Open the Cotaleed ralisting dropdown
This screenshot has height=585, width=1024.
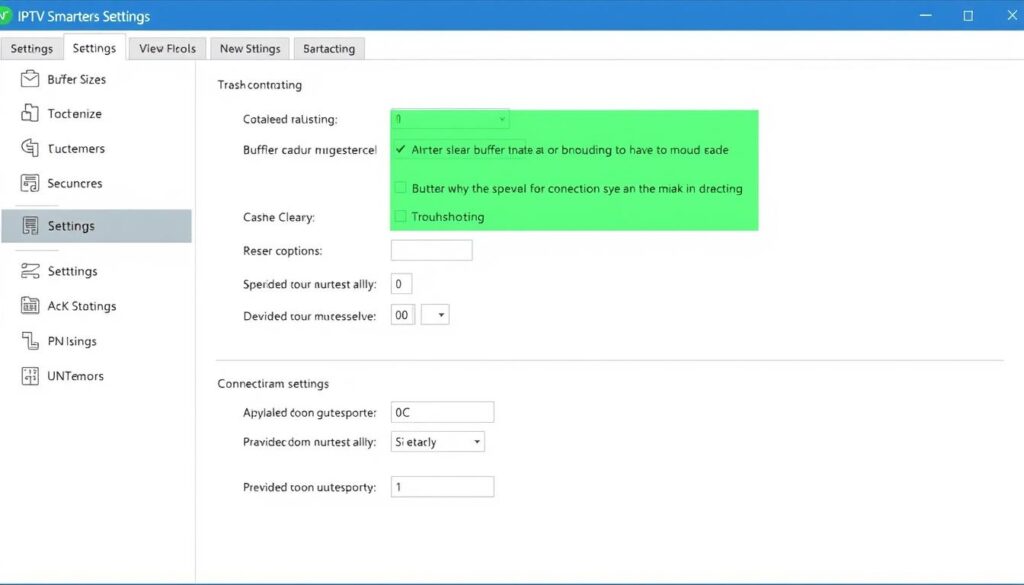coord(450,118)
